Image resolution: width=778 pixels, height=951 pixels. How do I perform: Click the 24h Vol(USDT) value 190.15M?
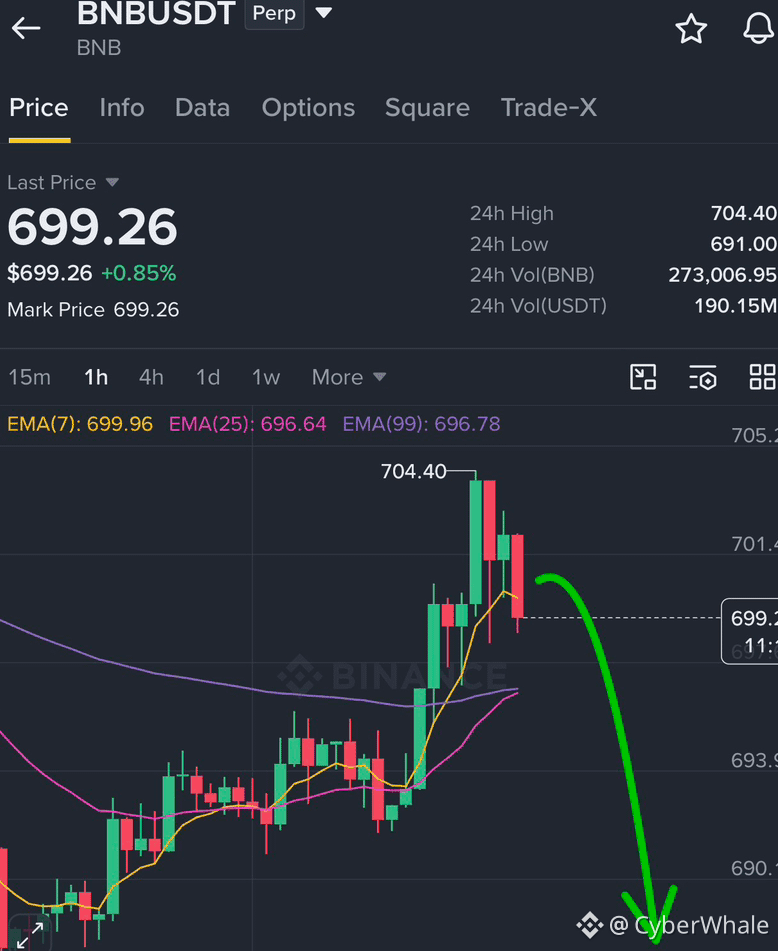pyautogui.click(x=736, y=306)
